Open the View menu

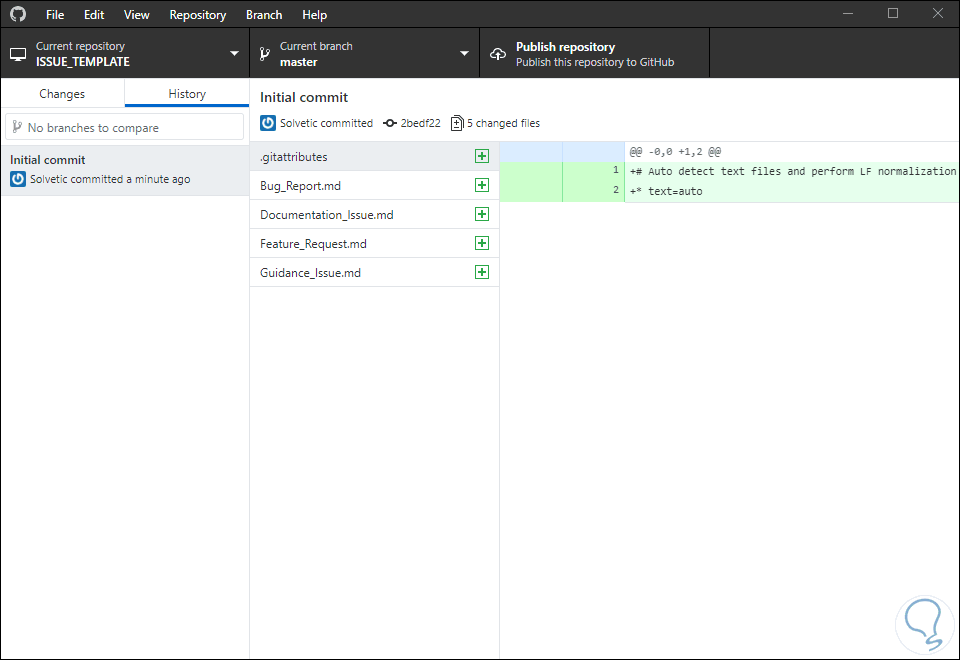(137, 15)
